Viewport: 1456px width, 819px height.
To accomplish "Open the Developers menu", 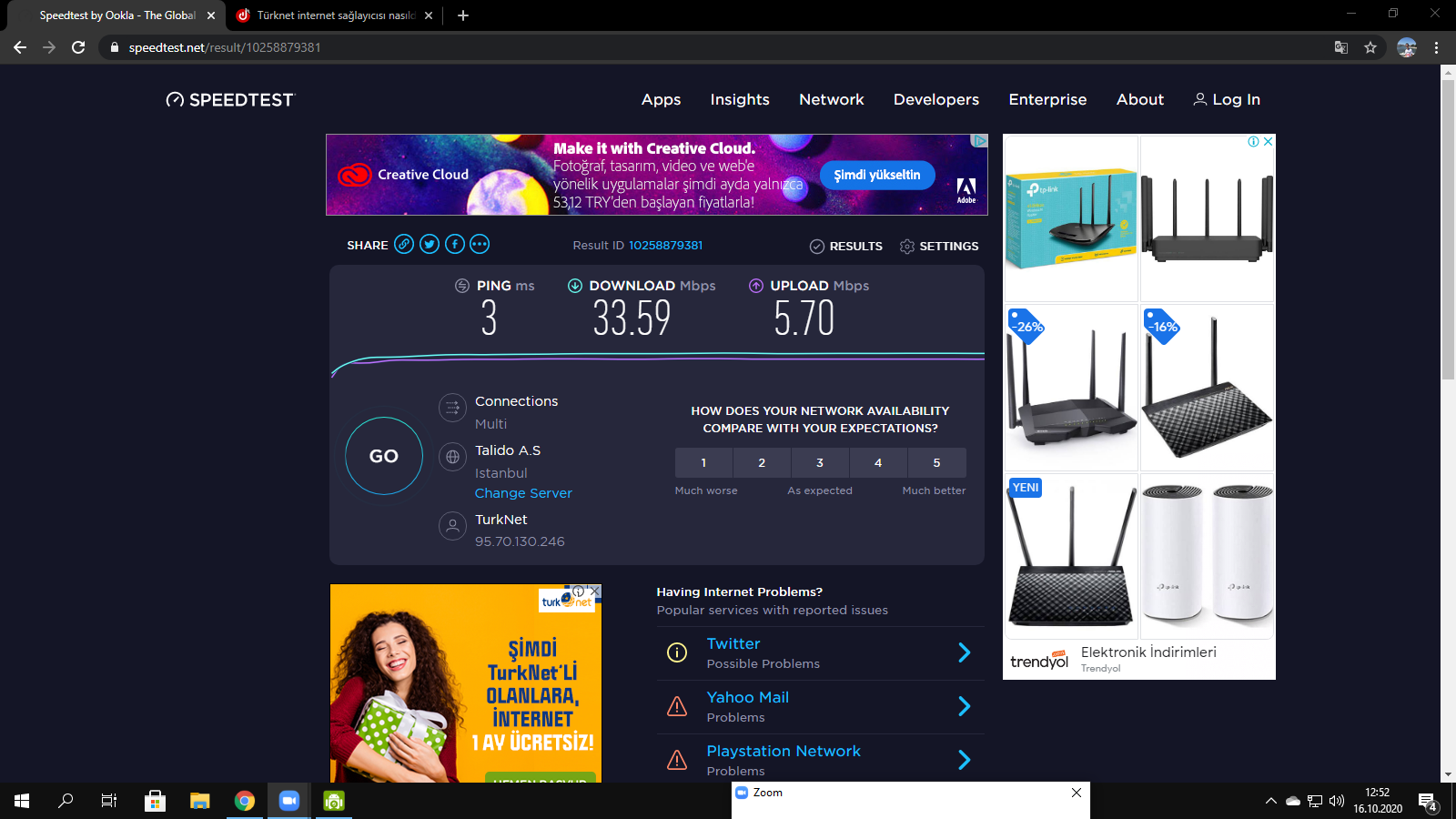I will [936, 99].
